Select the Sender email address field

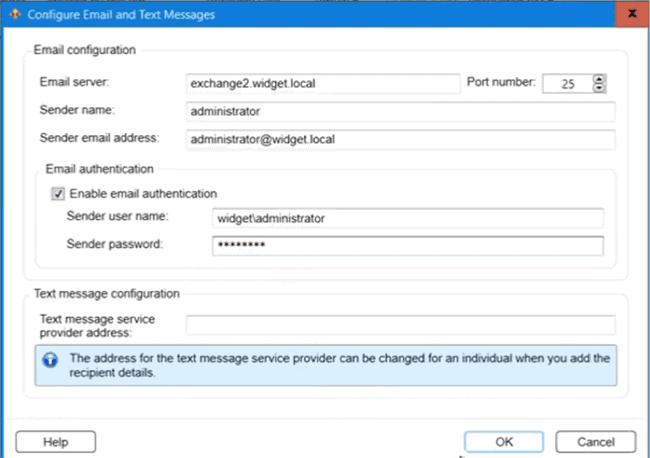pyautogui.click(x=400, y=140)
